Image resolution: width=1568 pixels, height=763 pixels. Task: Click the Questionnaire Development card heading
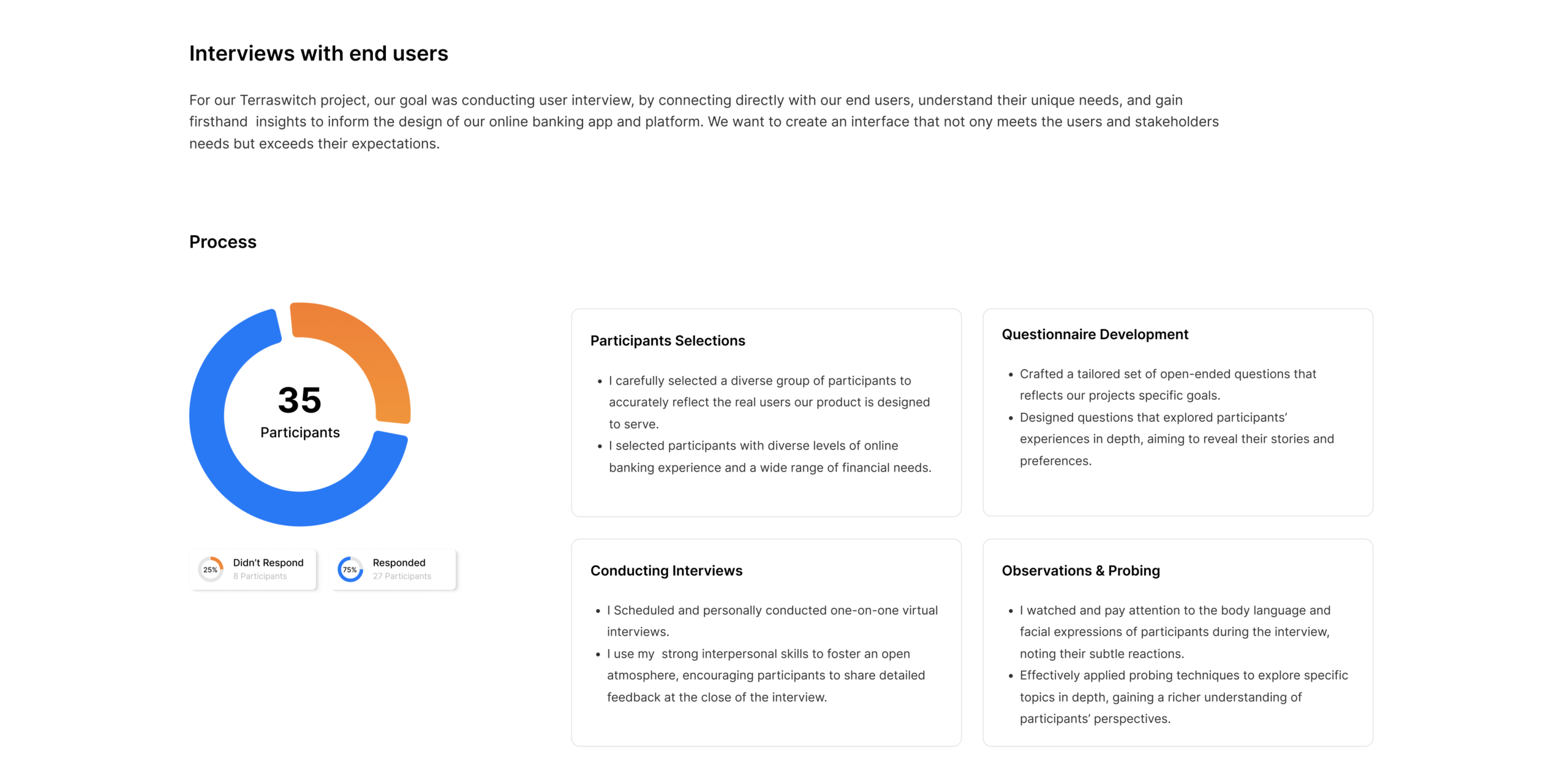pyautogui.click(x=1095, y=334)
